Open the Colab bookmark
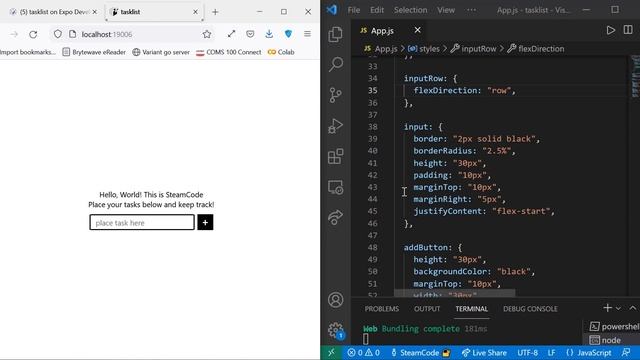640x360 pixels. (281, 52)
